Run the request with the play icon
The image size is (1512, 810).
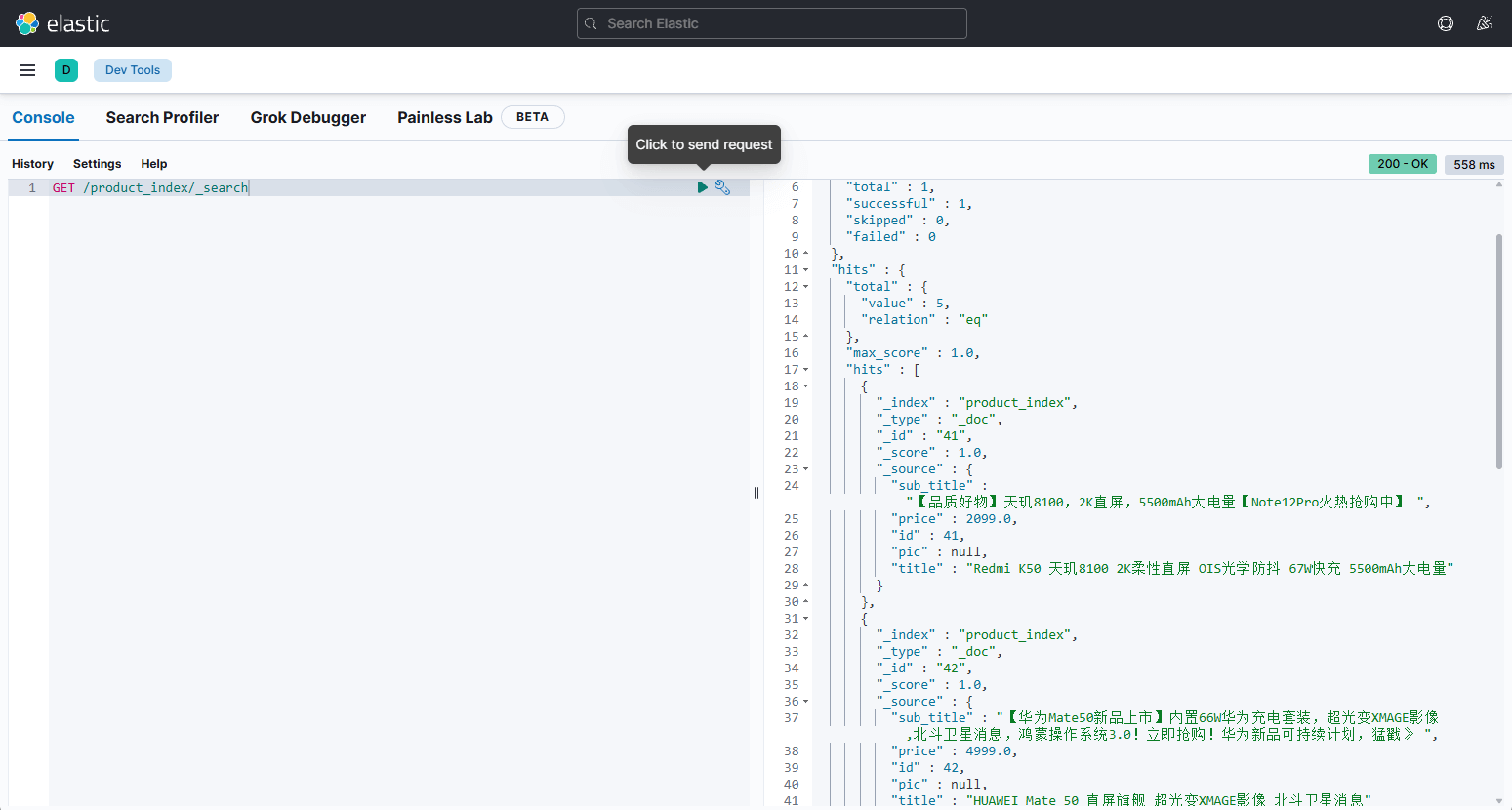pos(702,187)
